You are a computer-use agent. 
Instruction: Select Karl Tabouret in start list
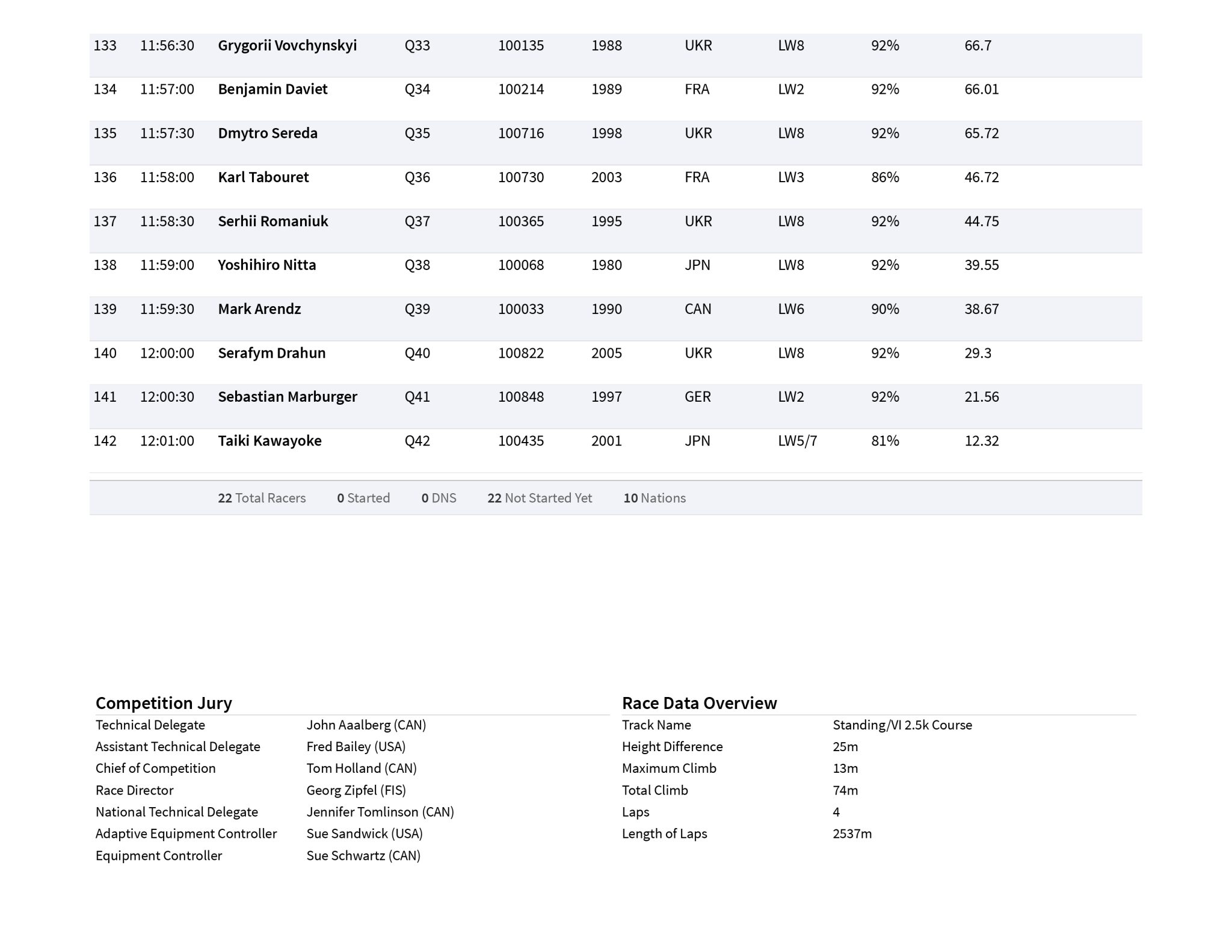tap(263, 177)
